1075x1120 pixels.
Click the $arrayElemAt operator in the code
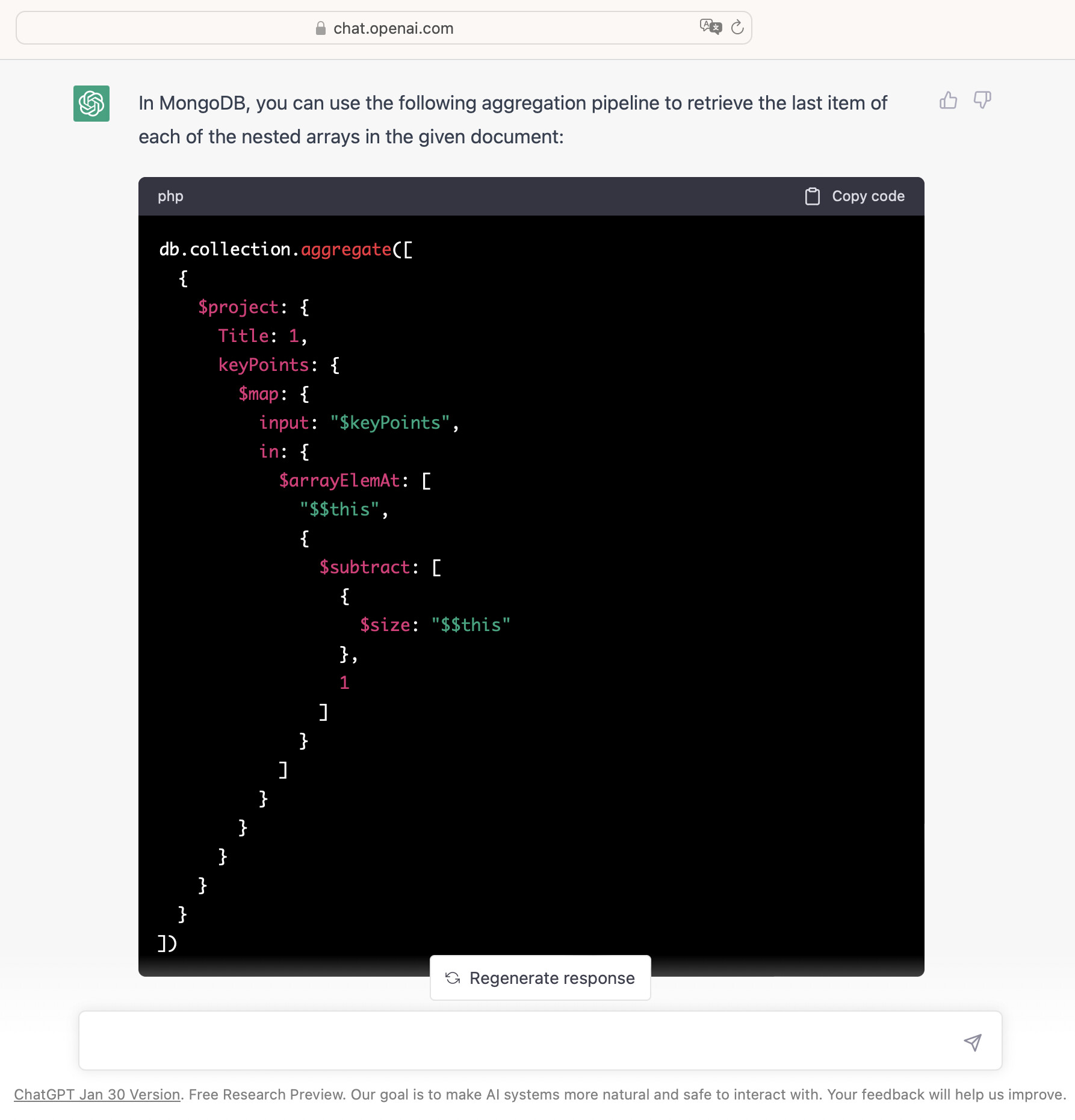pos(339,481)
